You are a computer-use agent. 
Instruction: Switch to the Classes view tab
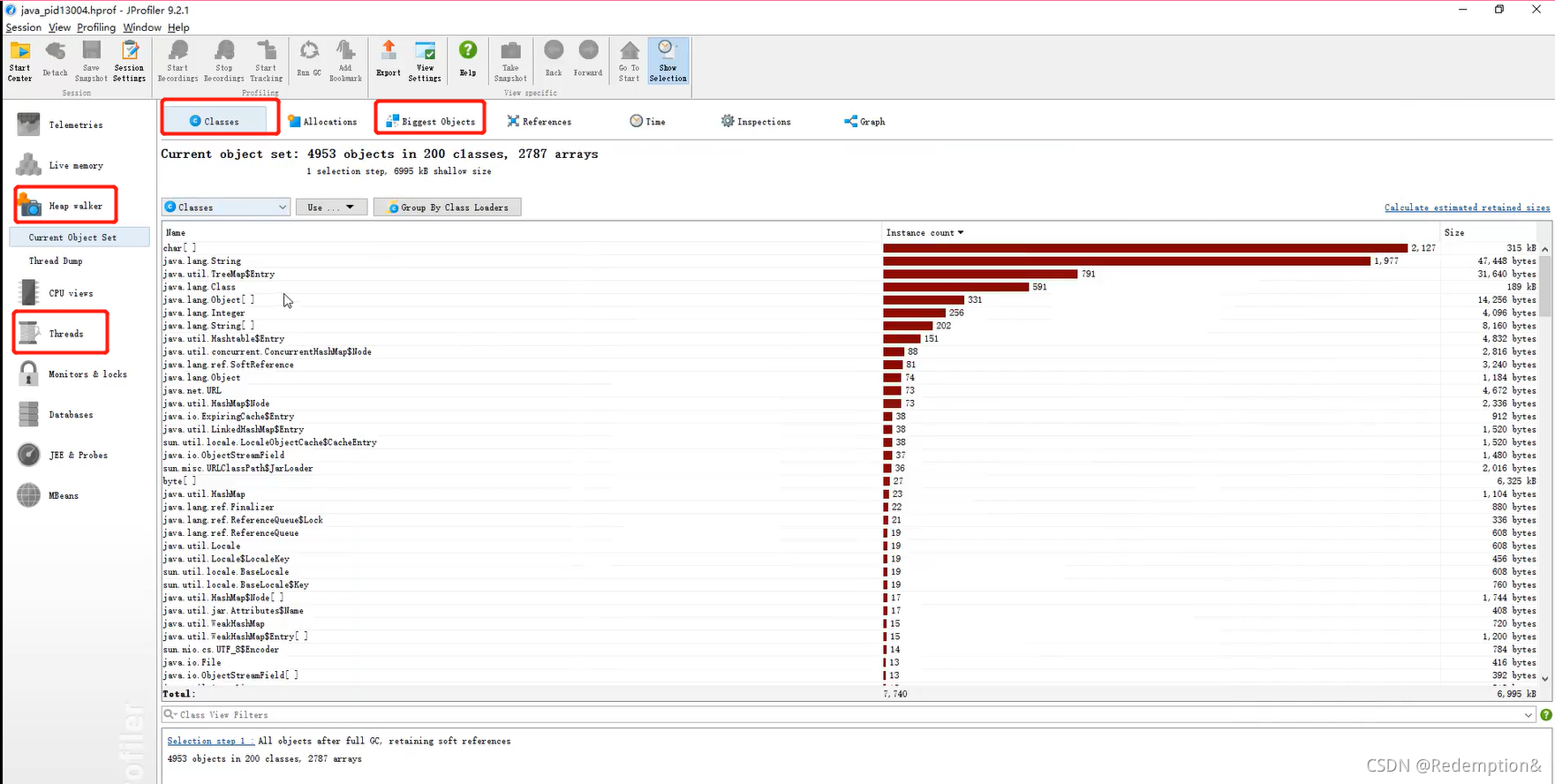215,121
